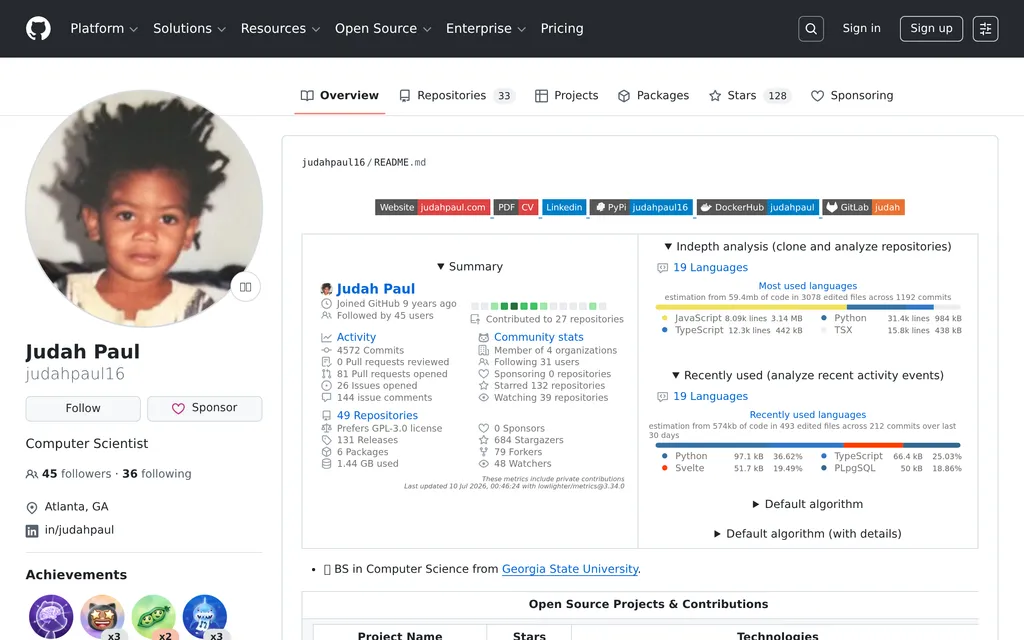The height and width of the screenshot is (640, 1024).
Task: Open the PyPi judahpaul16 badge
Action: pyautogui.click(x=641, y=207)
